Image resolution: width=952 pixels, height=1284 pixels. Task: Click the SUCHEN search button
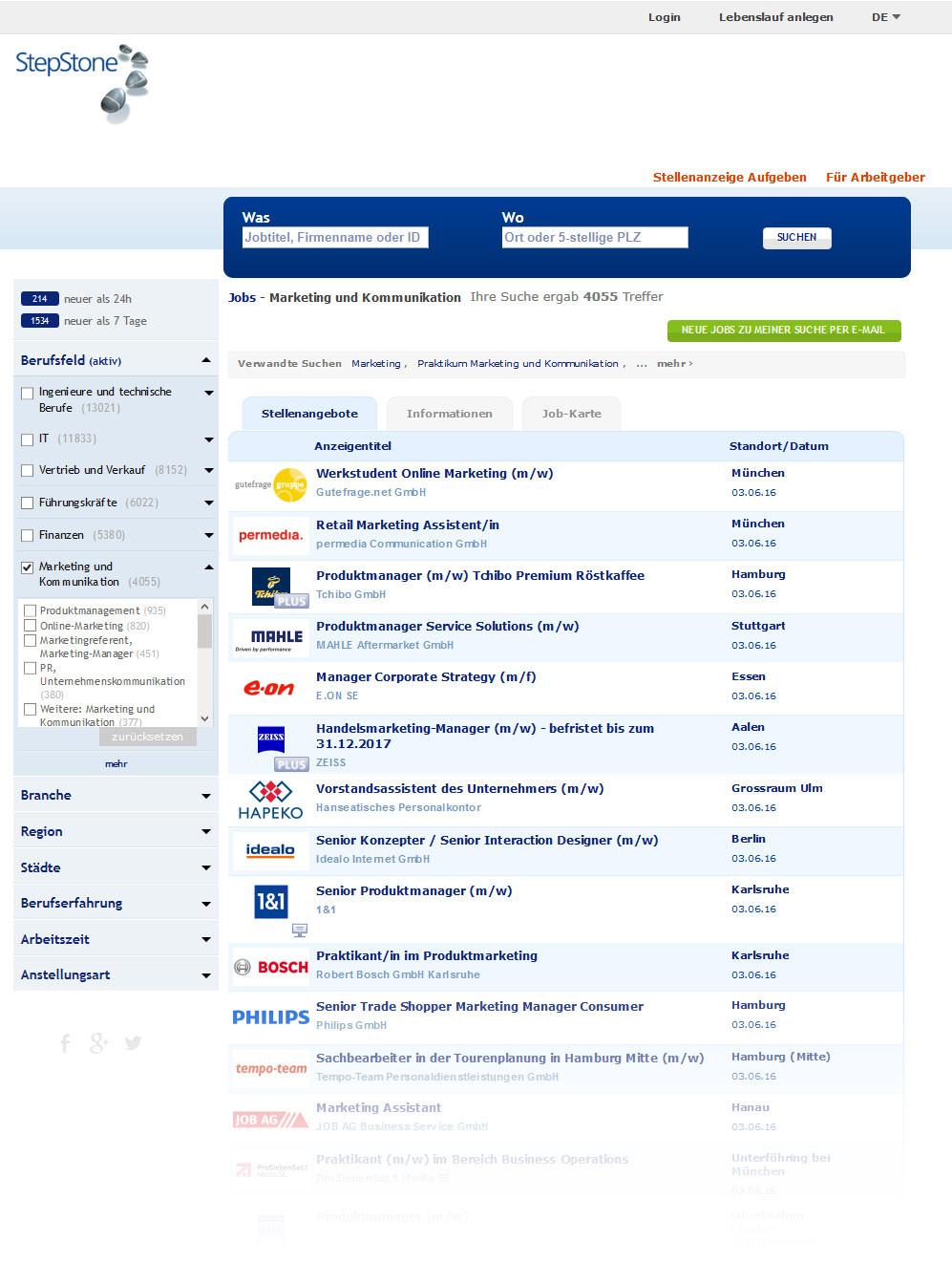pos(797,238)
